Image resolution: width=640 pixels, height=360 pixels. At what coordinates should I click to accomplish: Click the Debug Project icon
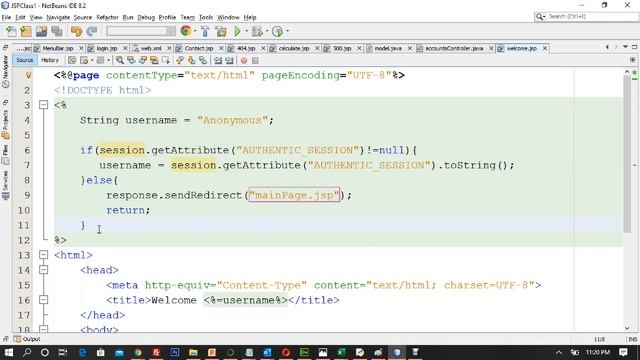tap(257, 31)
